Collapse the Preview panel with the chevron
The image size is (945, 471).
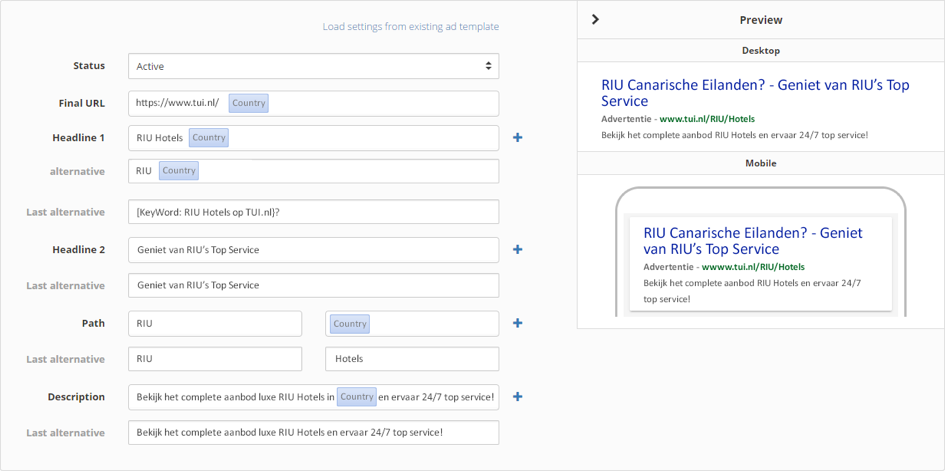pyautogui.click(x=595, y=19)
